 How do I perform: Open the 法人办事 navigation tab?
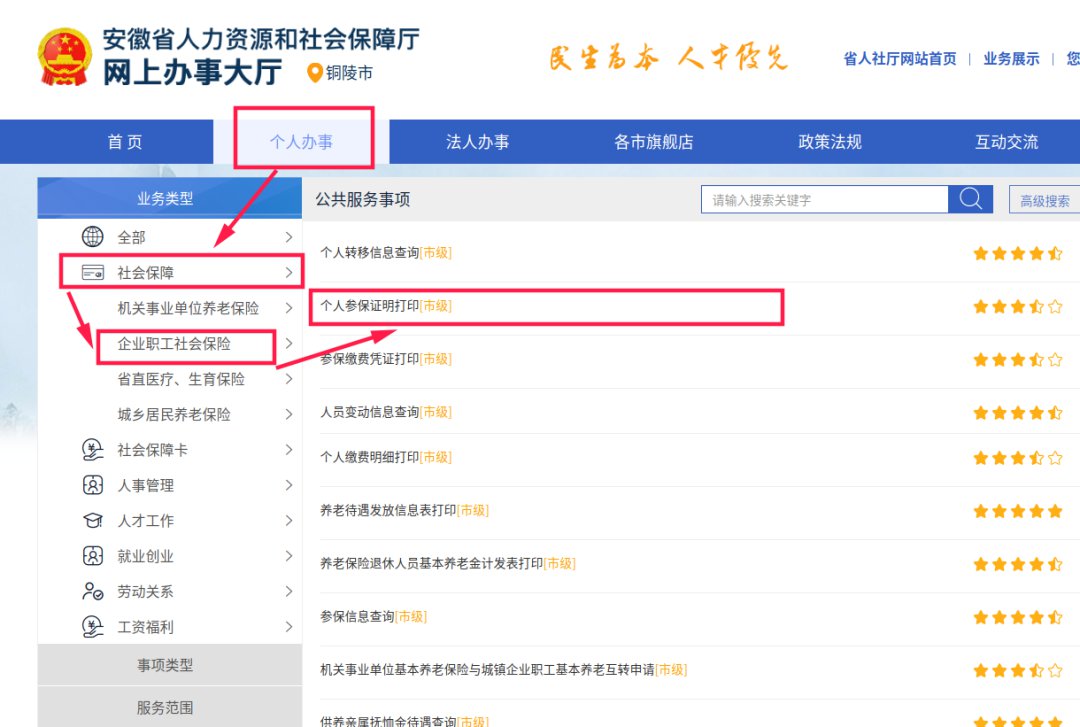477,142
